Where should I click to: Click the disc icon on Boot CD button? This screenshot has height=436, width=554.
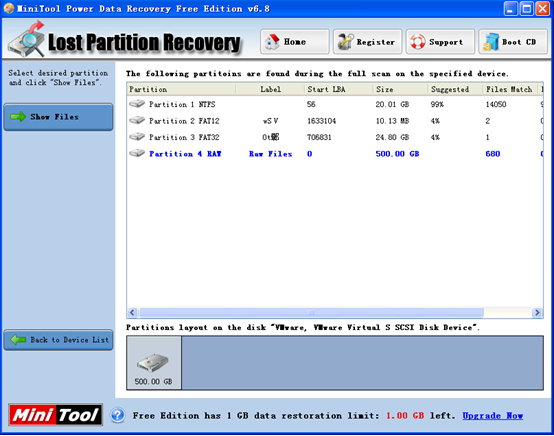click(491, 42)
